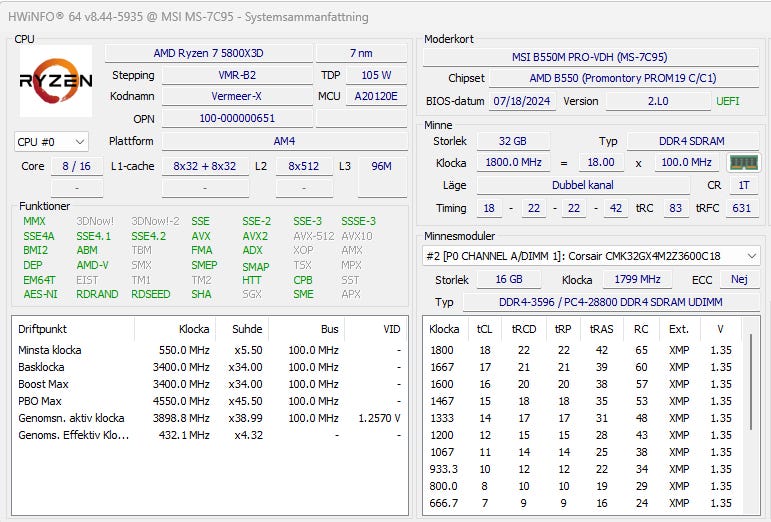Image resolution: width=771 pixels, height=522 pixels.
Task: Click the UEFI indicator label
Action: pos(728,101)
